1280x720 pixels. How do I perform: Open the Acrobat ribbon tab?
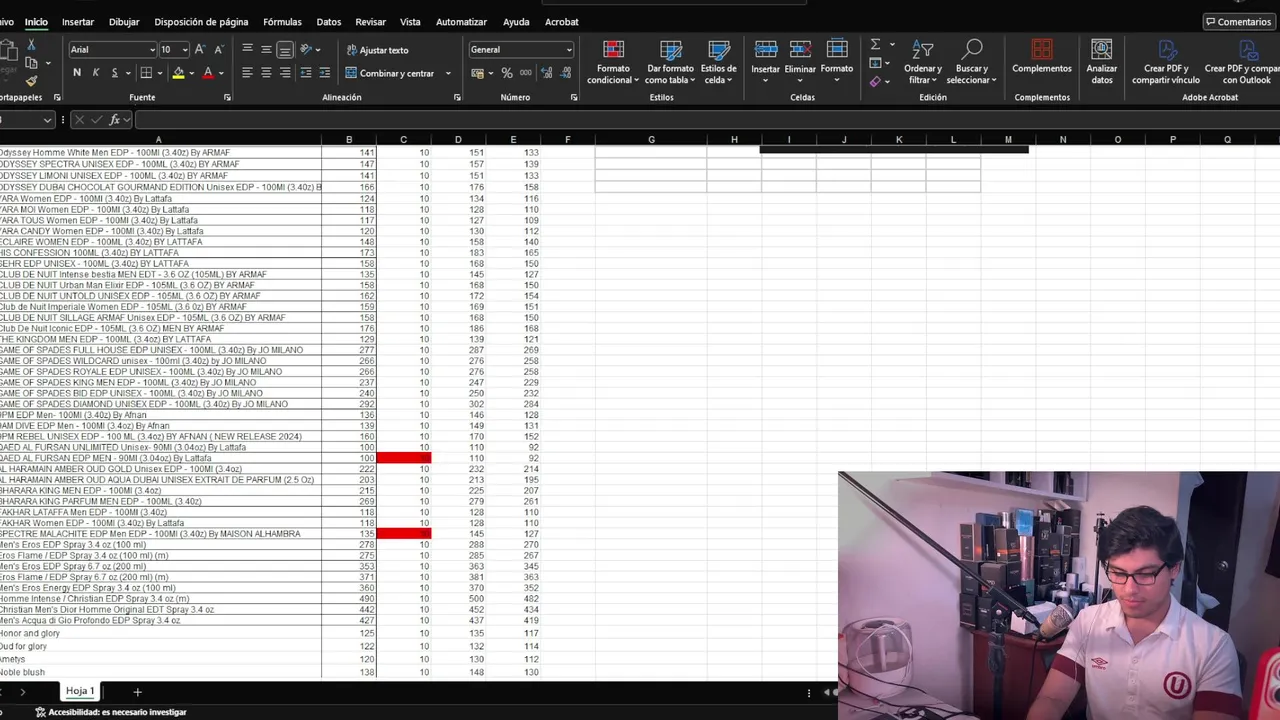coord(562,22)
